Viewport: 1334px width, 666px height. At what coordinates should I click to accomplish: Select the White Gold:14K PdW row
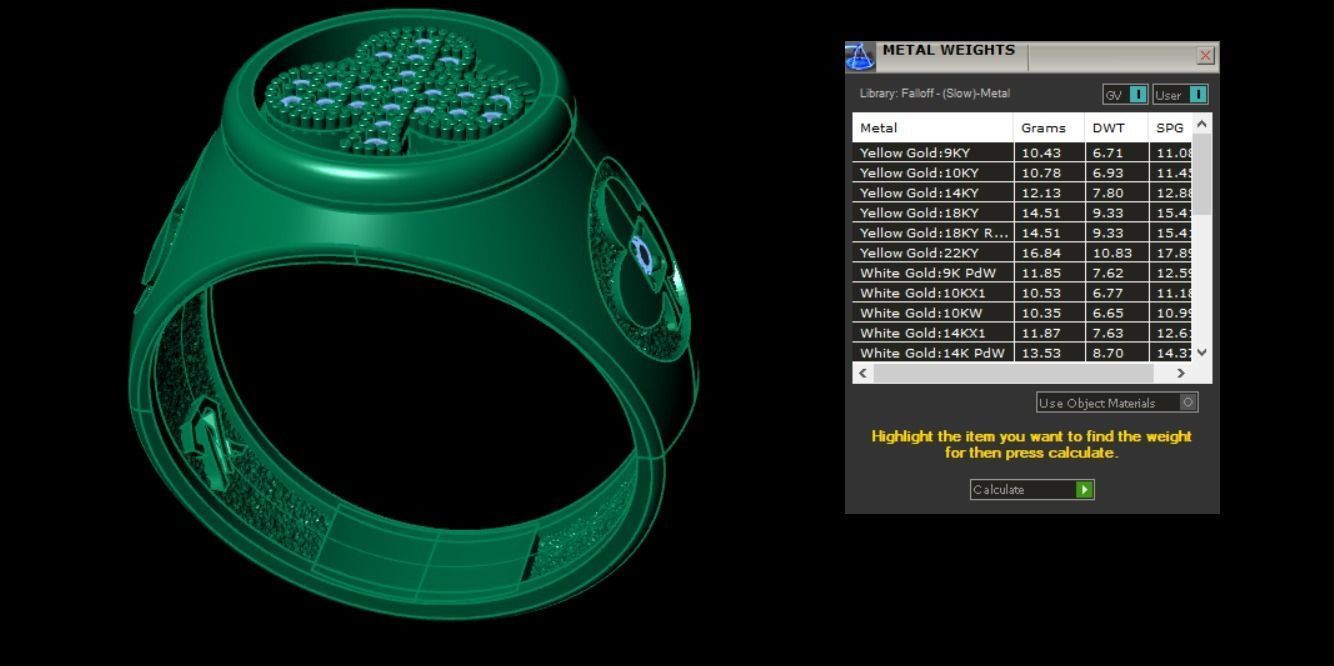click(1023, 352)
